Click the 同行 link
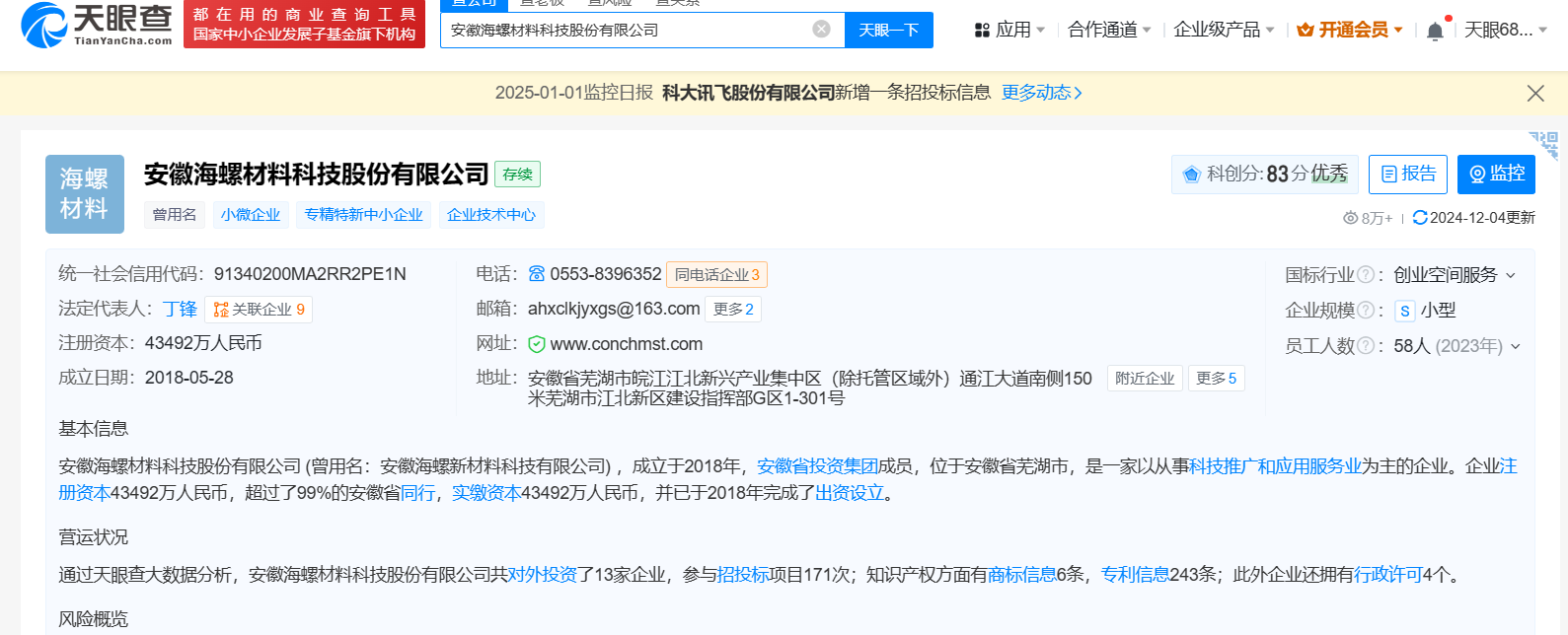The image size is (1568, 635). point(417,493)
